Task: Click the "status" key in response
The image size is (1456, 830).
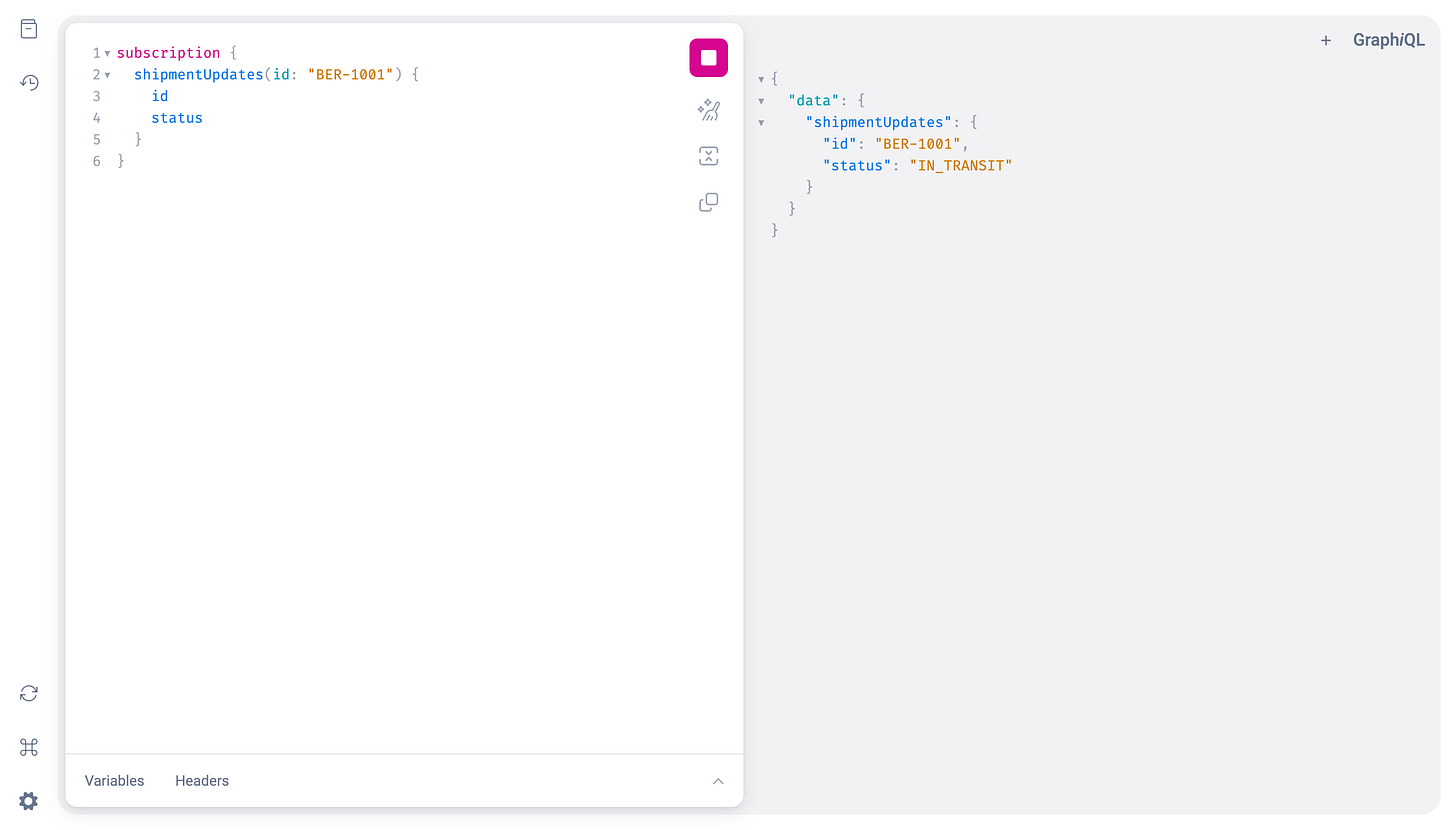Action: (857, 166)
